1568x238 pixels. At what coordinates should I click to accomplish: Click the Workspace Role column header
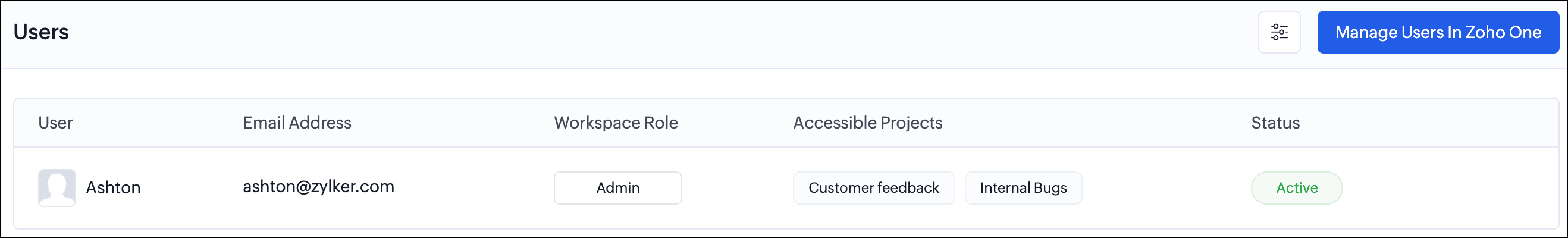click(616, 123)
